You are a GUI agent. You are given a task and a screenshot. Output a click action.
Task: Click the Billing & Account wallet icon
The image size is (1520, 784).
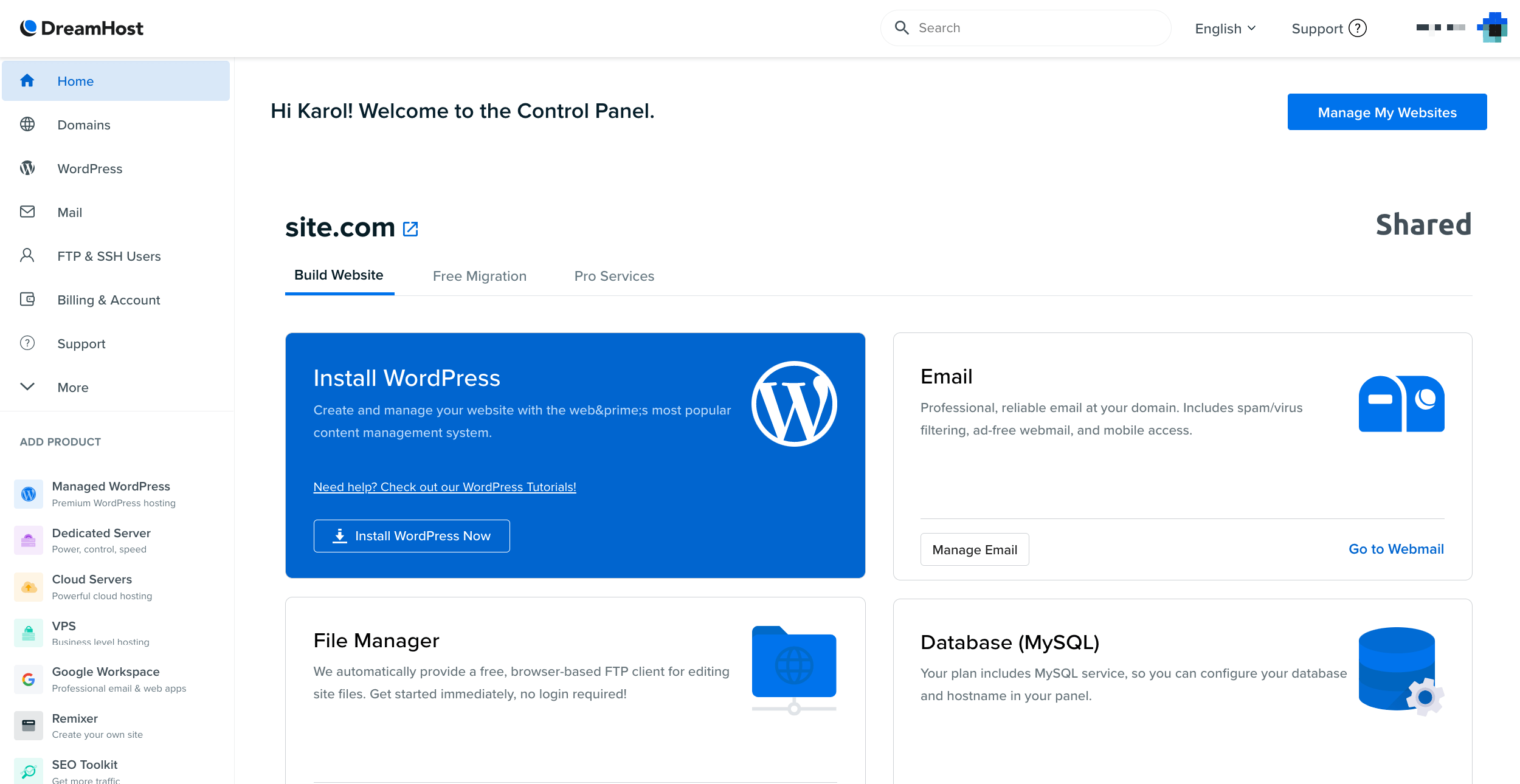[27, 299]
